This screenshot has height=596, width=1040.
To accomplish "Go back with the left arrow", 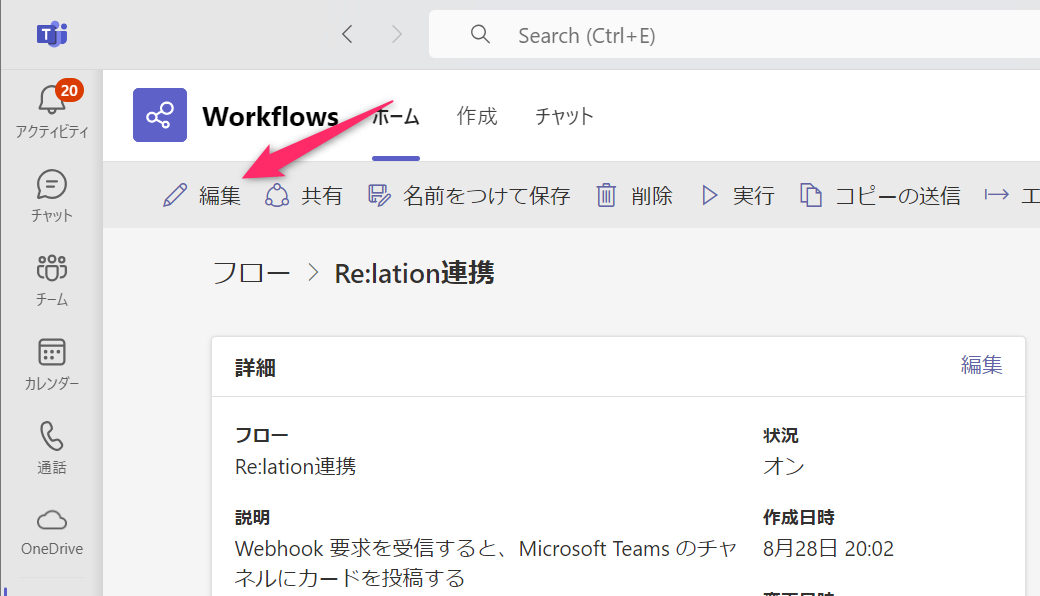I will coord(347,34).
